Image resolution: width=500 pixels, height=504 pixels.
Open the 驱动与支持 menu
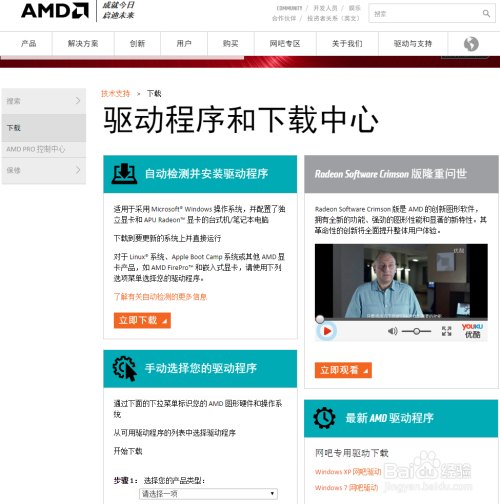413,44
